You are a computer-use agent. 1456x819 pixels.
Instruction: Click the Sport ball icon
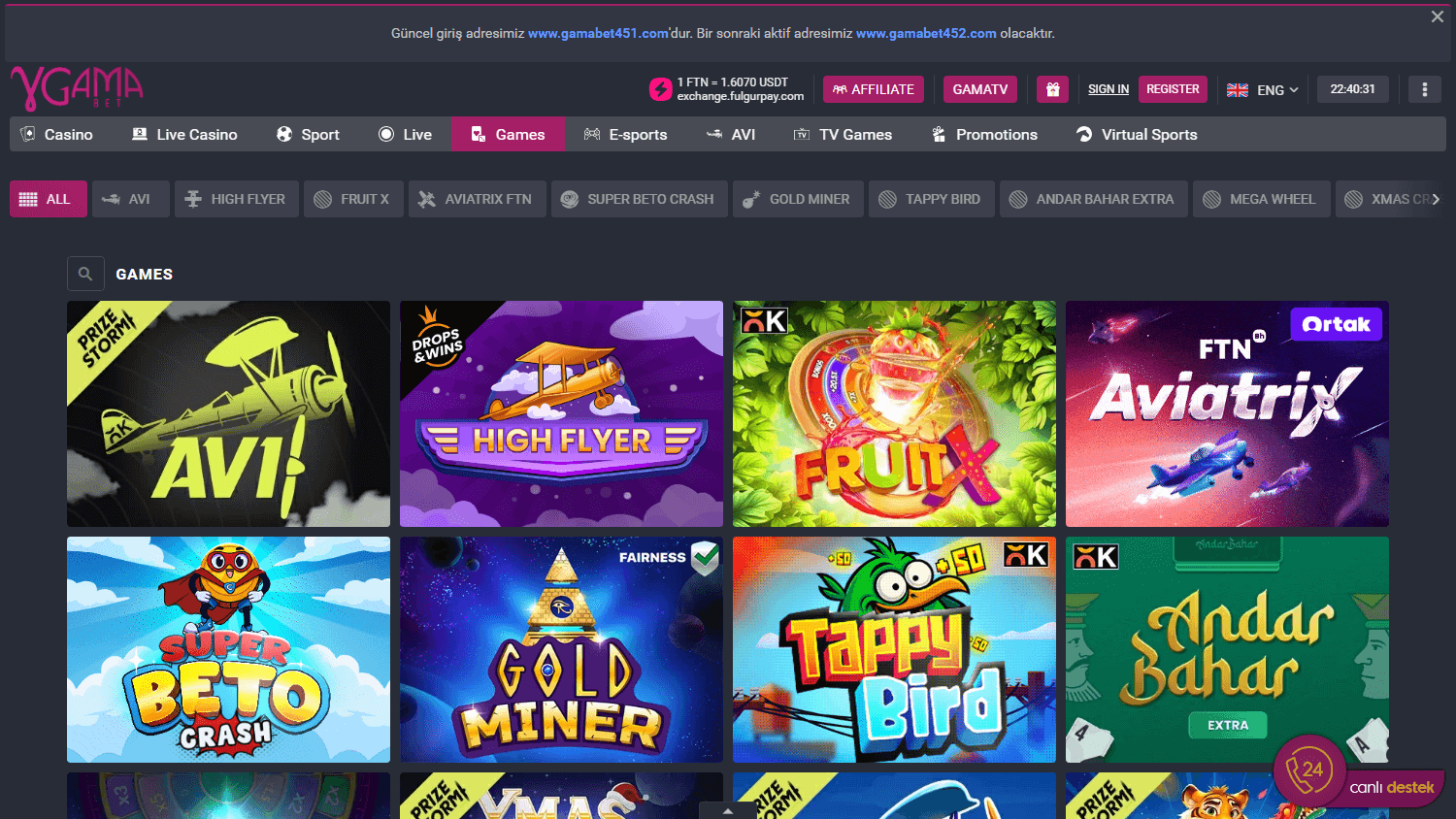click(x=283, y=134)
